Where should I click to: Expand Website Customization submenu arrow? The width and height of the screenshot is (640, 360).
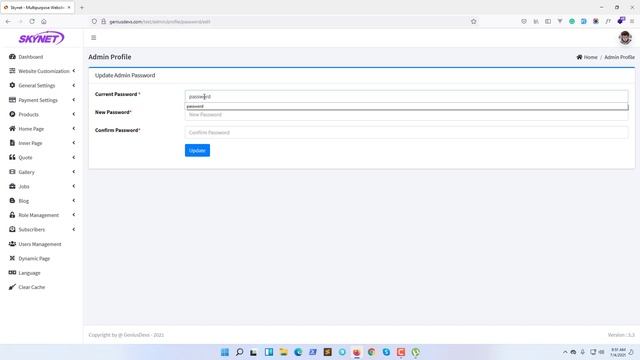point(73,71)
